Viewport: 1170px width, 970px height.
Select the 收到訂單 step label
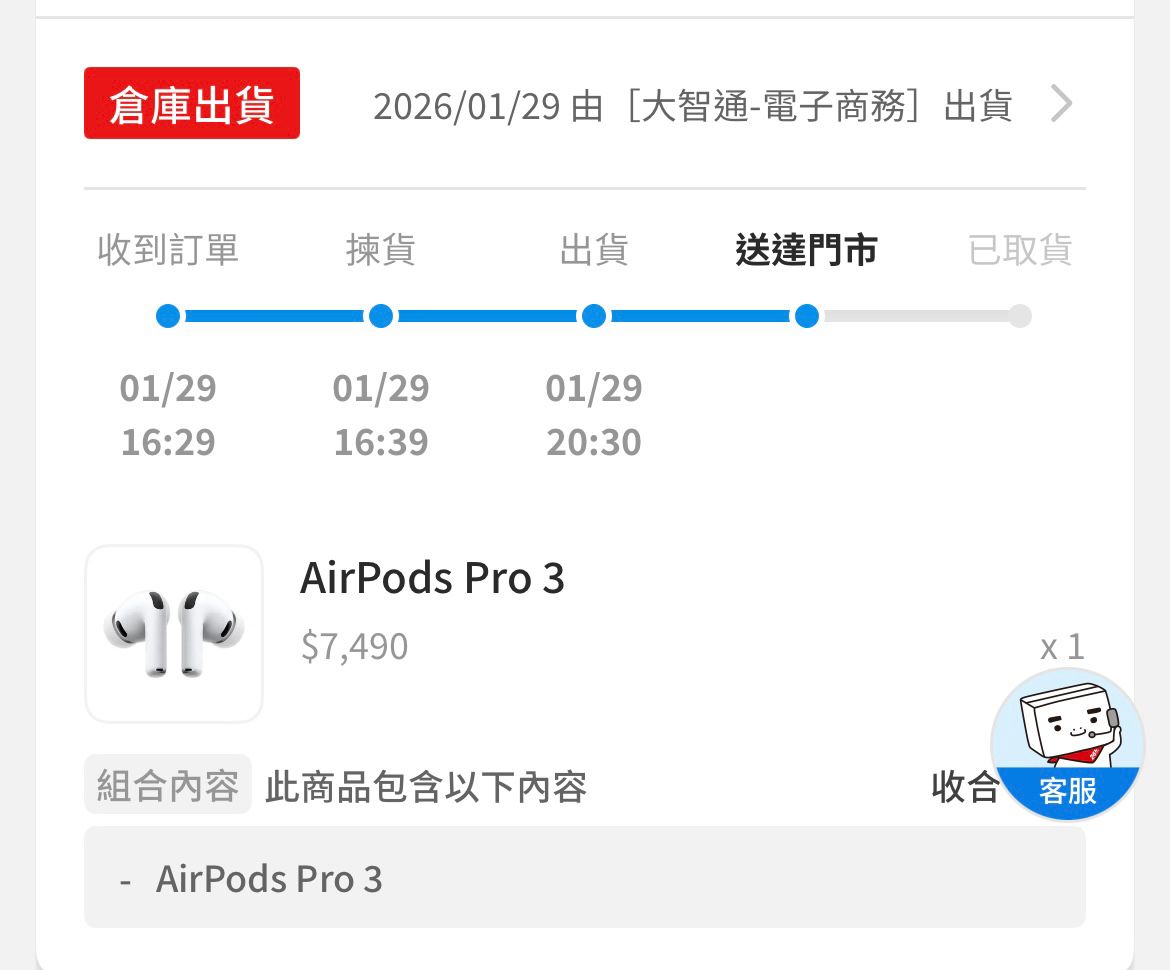coord(168,250)
